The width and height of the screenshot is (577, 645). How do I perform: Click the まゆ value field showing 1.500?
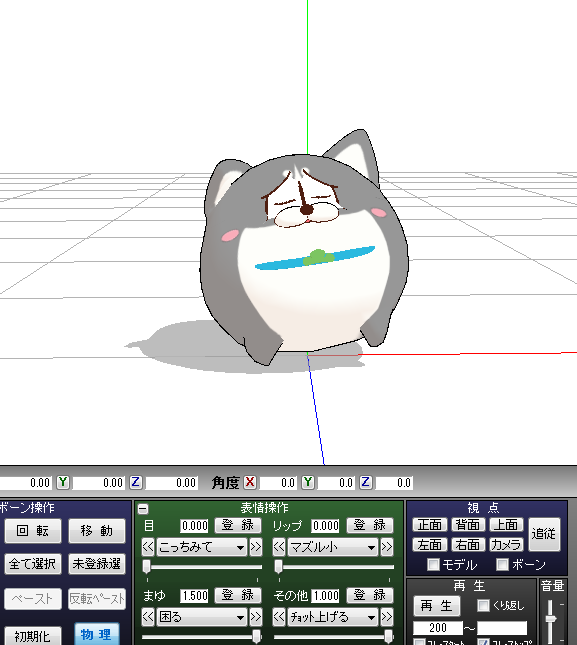(x=194, y=596)
